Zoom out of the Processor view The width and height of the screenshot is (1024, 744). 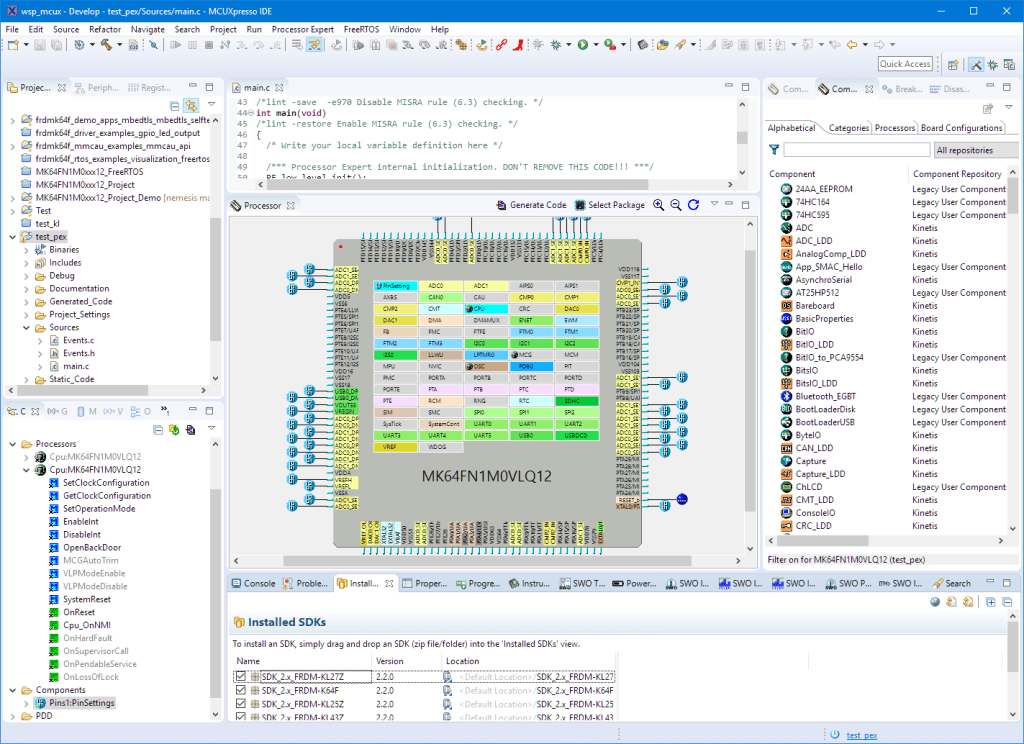(676, 205)
